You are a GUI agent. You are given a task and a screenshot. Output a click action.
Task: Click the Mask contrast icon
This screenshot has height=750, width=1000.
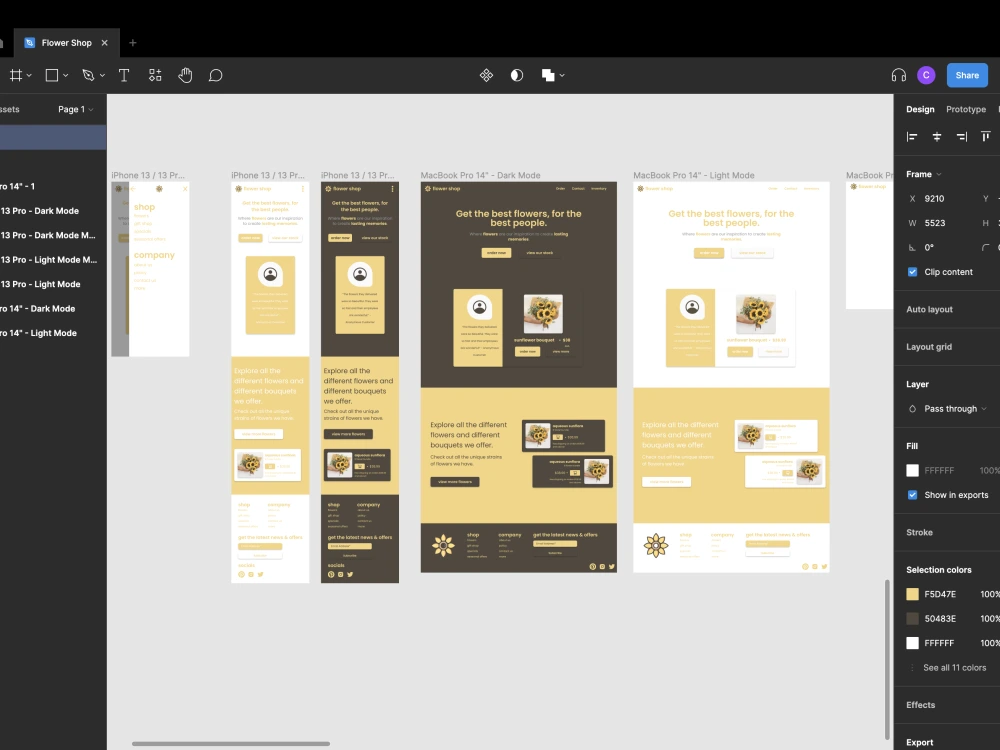coord(517,75)
